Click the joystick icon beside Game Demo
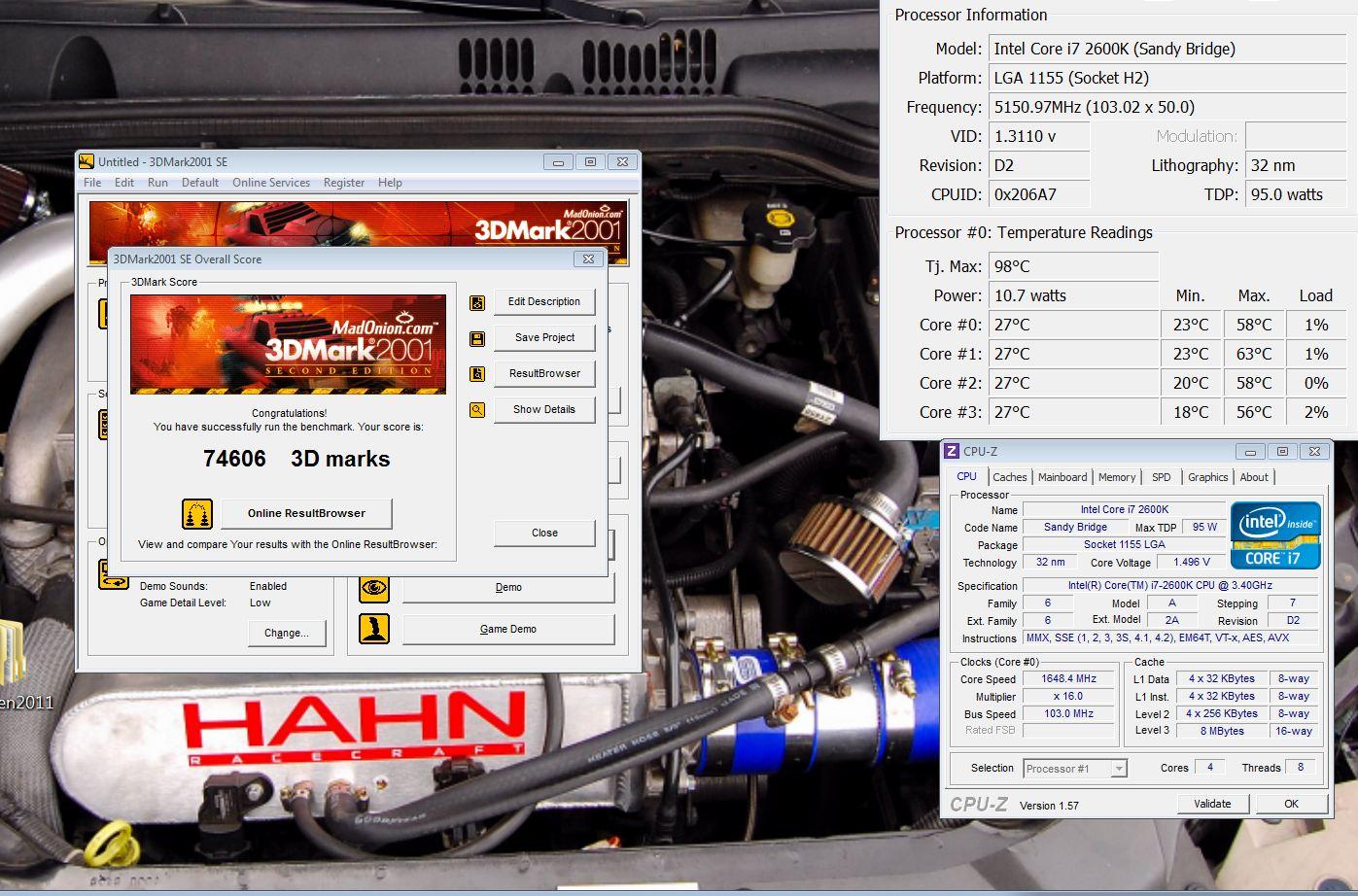The height and width of the screenshot is (896, 1358). pyautogui.click(x=374, y=629)
